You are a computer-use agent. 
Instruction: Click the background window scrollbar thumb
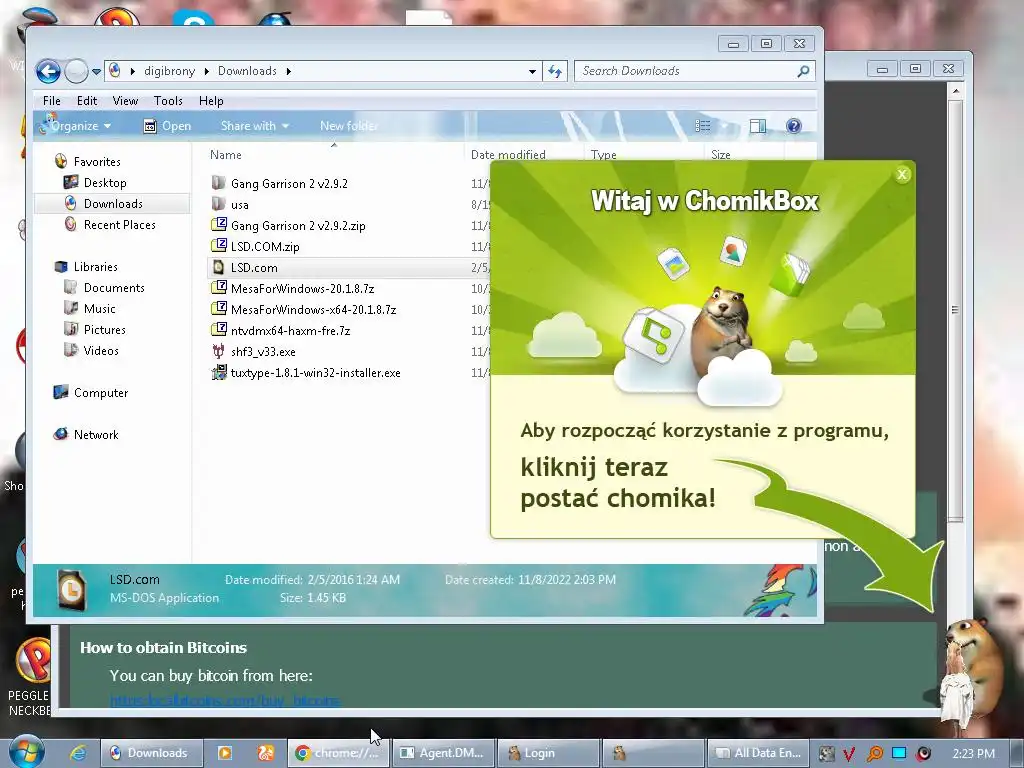point(955,310)
